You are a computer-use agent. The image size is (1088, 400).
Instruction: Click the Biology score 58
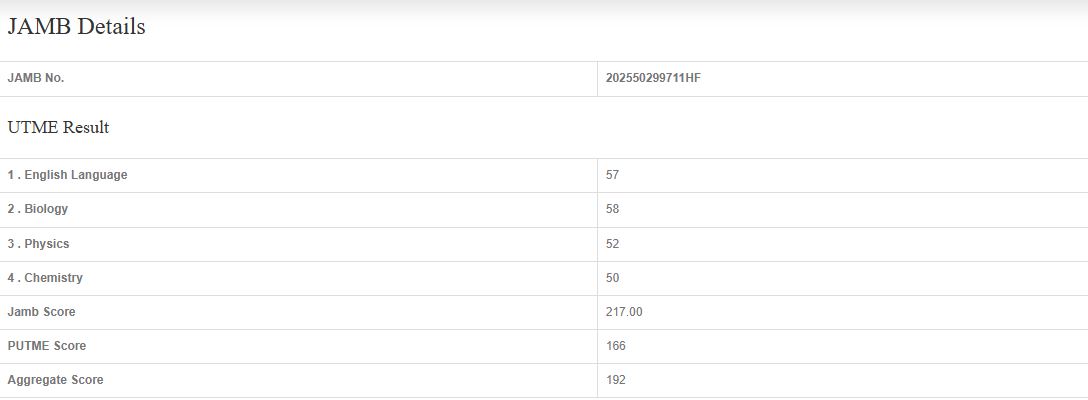613,209
